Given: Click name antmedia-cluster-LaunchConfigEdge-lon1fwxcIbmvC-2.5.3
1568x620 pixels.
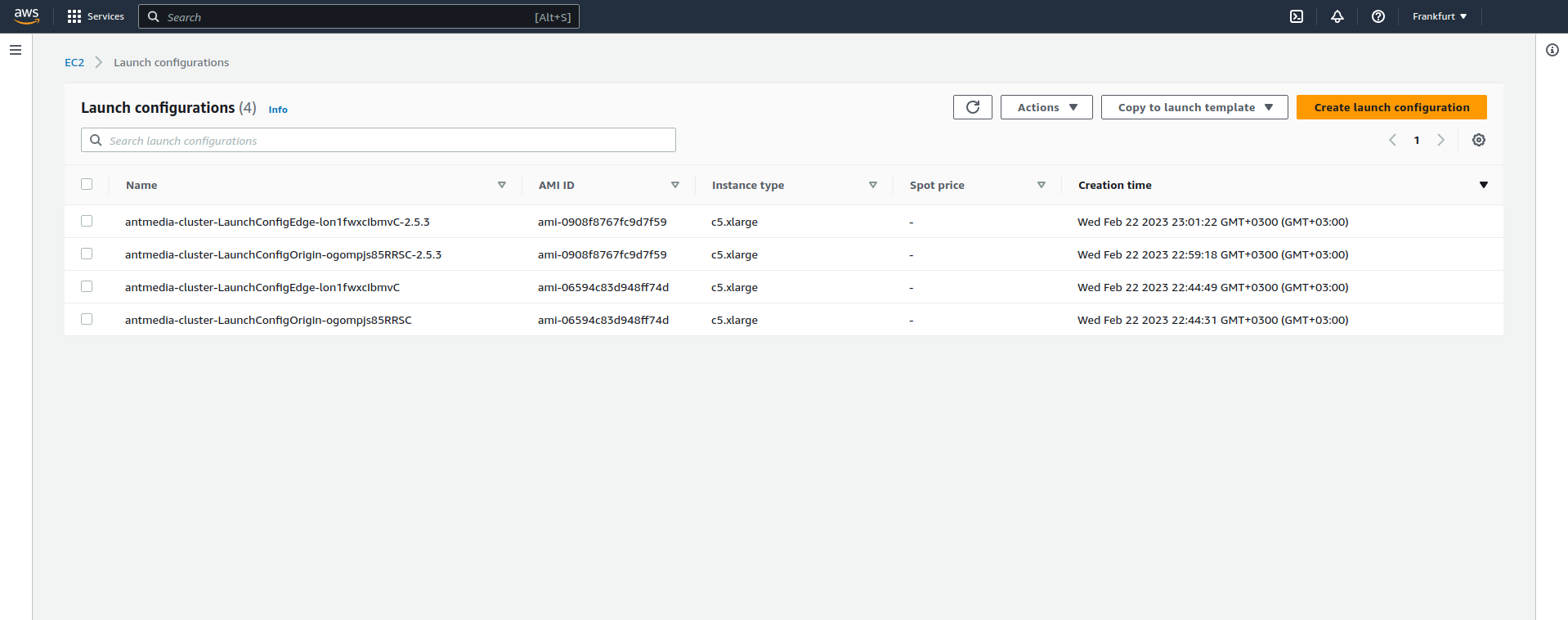Looking at the screenshot, I should (277, 222).
